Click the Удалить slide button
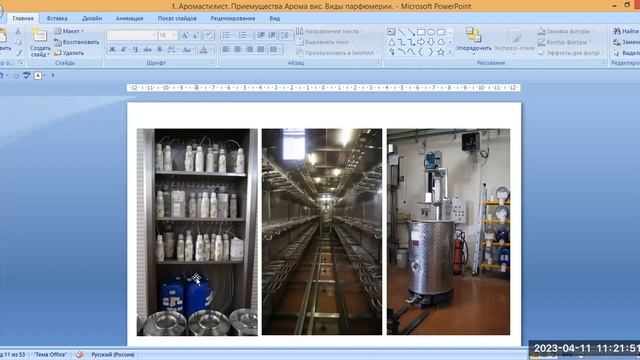 coord(69,53)
